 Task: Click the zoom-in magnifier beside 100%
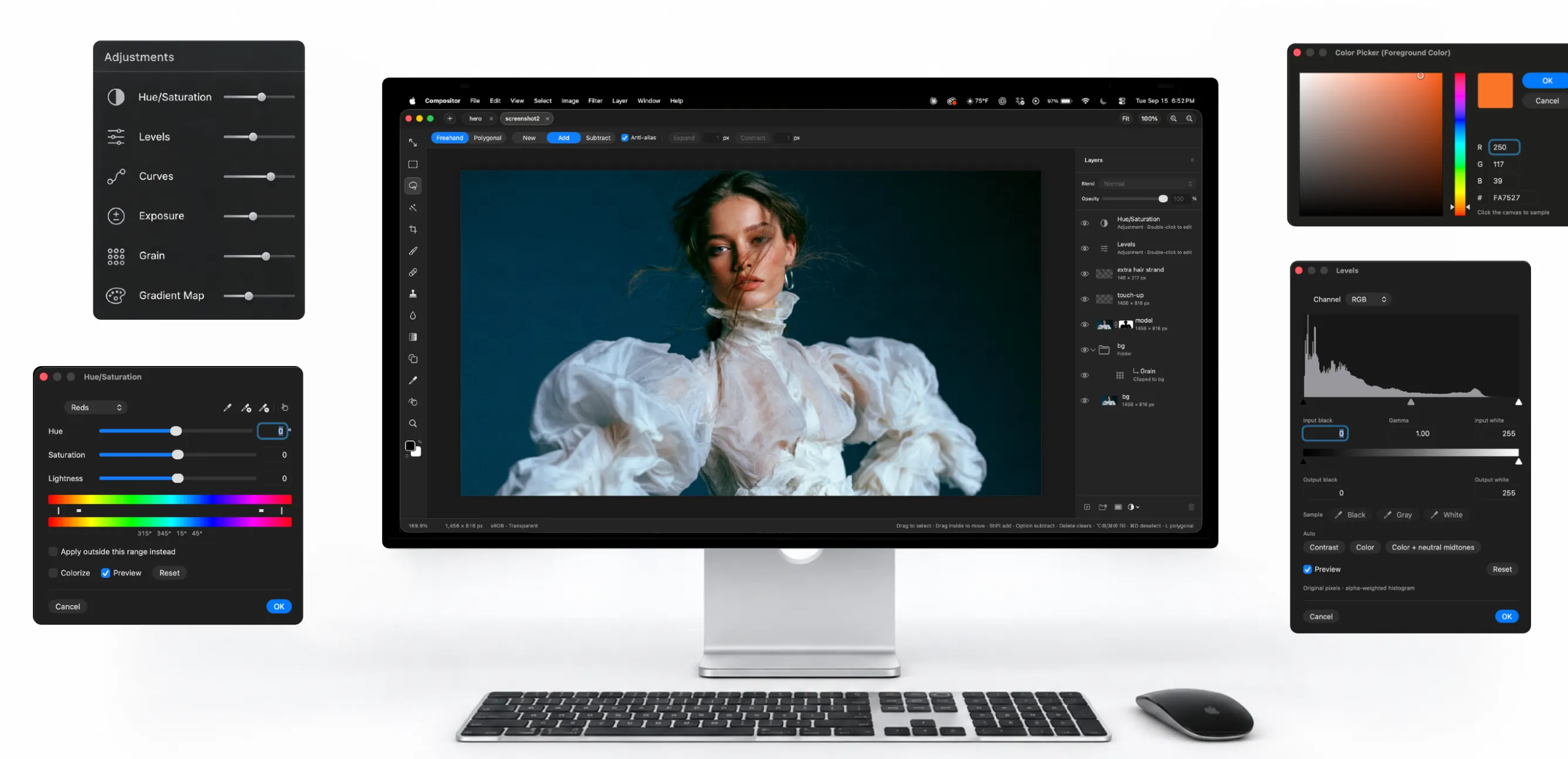(x=1174, y=118)
